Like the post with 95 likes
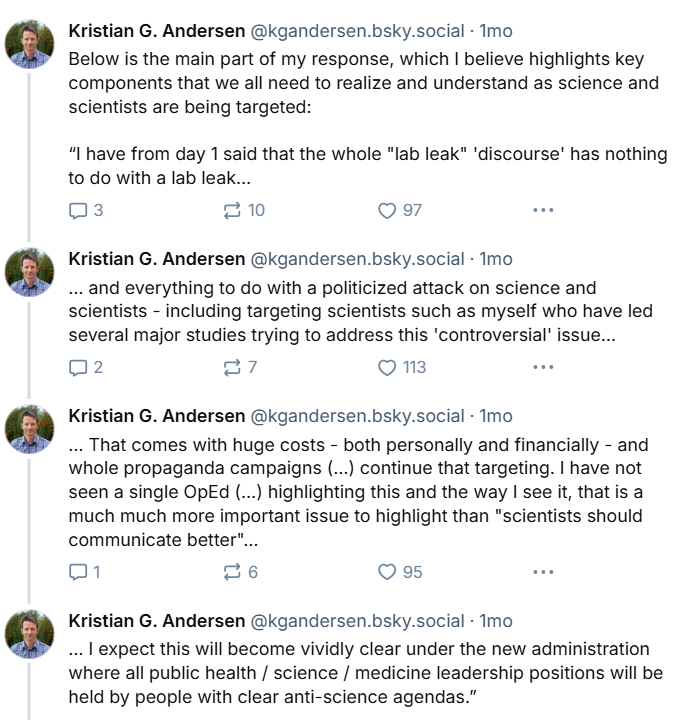The height and width of the screenshot is (720, 686). [x=399, y=572]
